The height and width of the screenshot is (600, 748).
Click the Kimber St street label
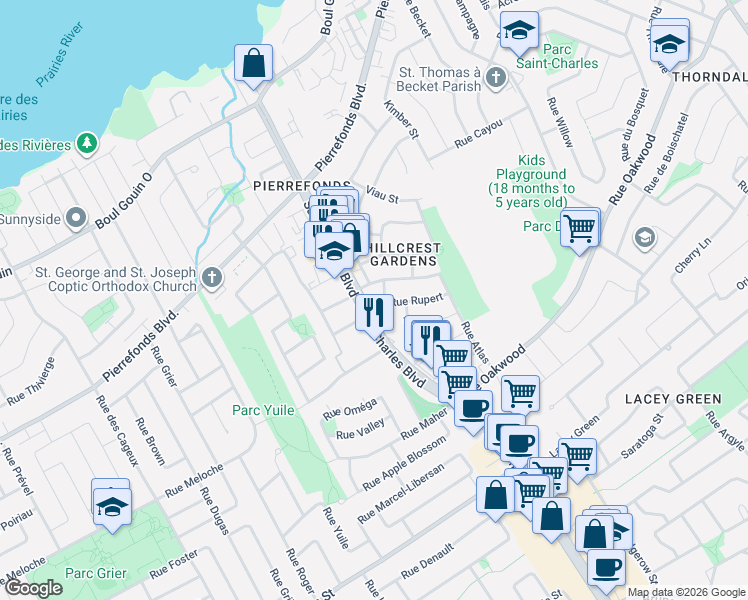pyautogui.click(x=401, y=119)
